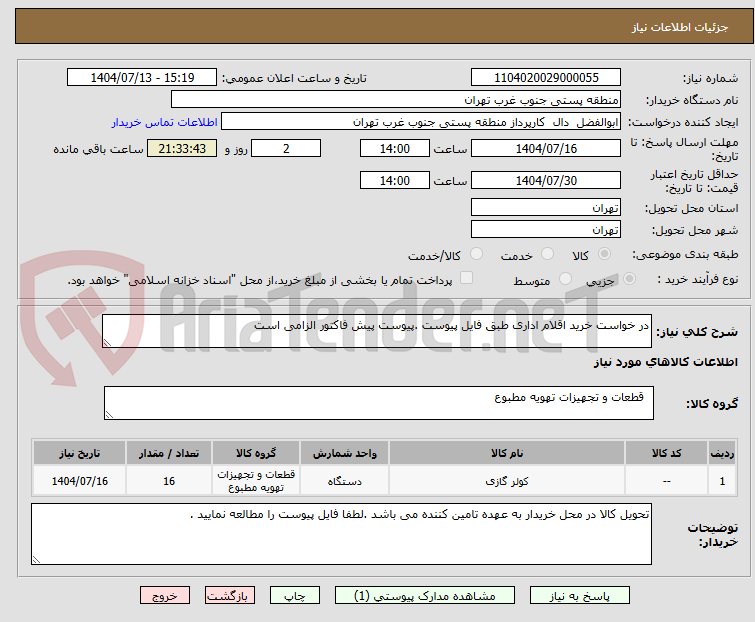
Task: Click the جزئیات اطلاعات نیاز page title
Action: coord(680,27)
